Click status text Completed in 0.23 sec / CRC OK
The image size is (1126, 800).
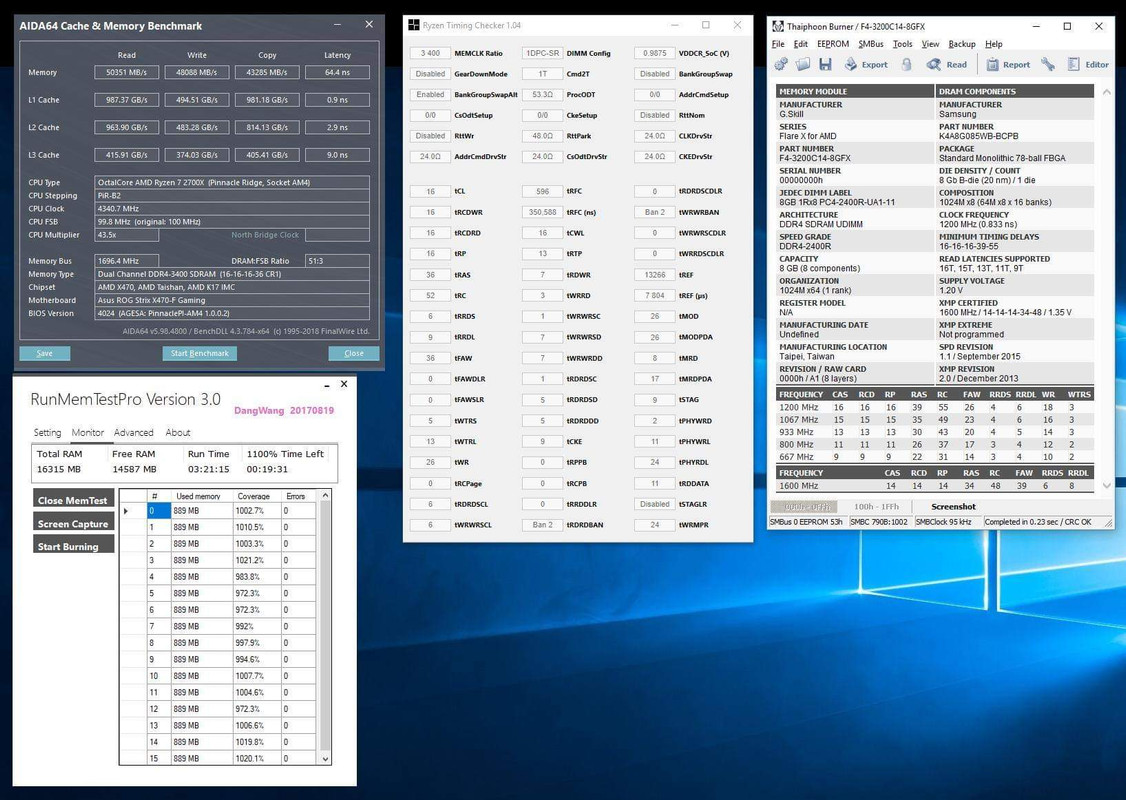tap(1038, 522)
